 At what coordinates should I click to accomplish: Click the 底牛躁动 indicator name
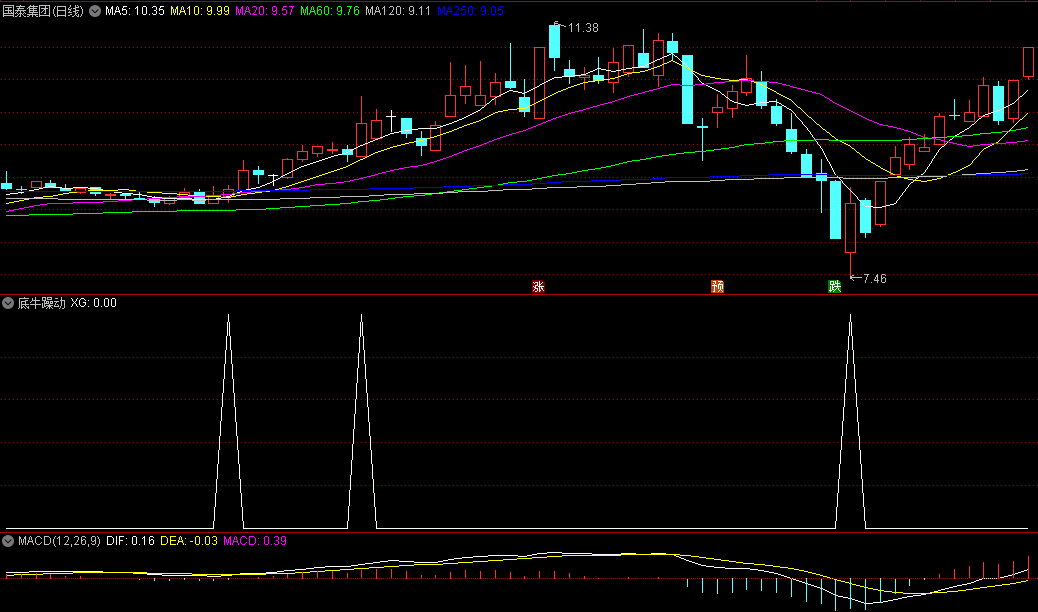coord(41,303)
